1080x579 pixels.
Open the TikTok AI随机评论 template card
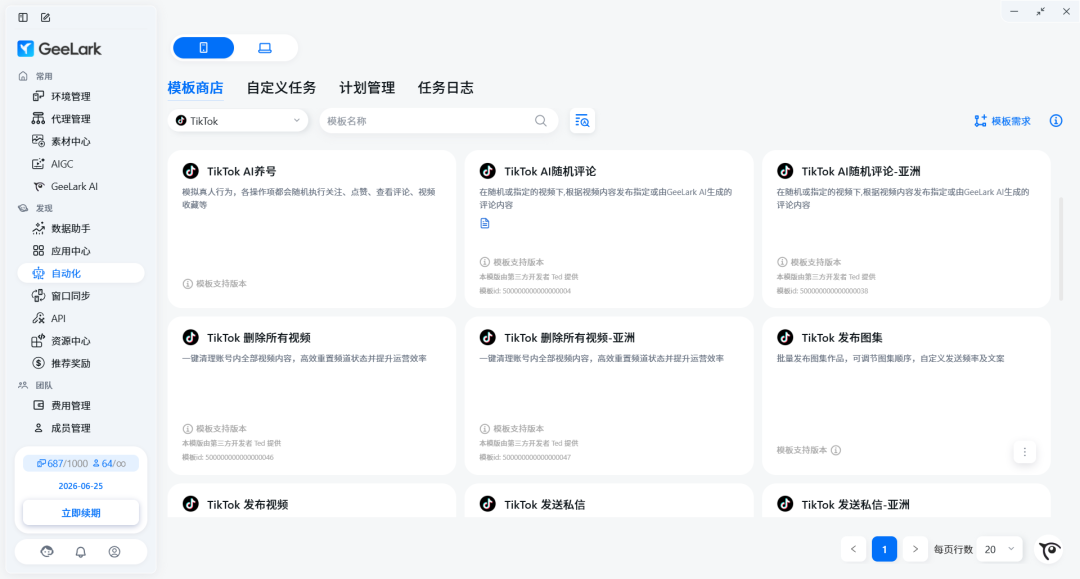pyautogui.click(x=609, y=229)
